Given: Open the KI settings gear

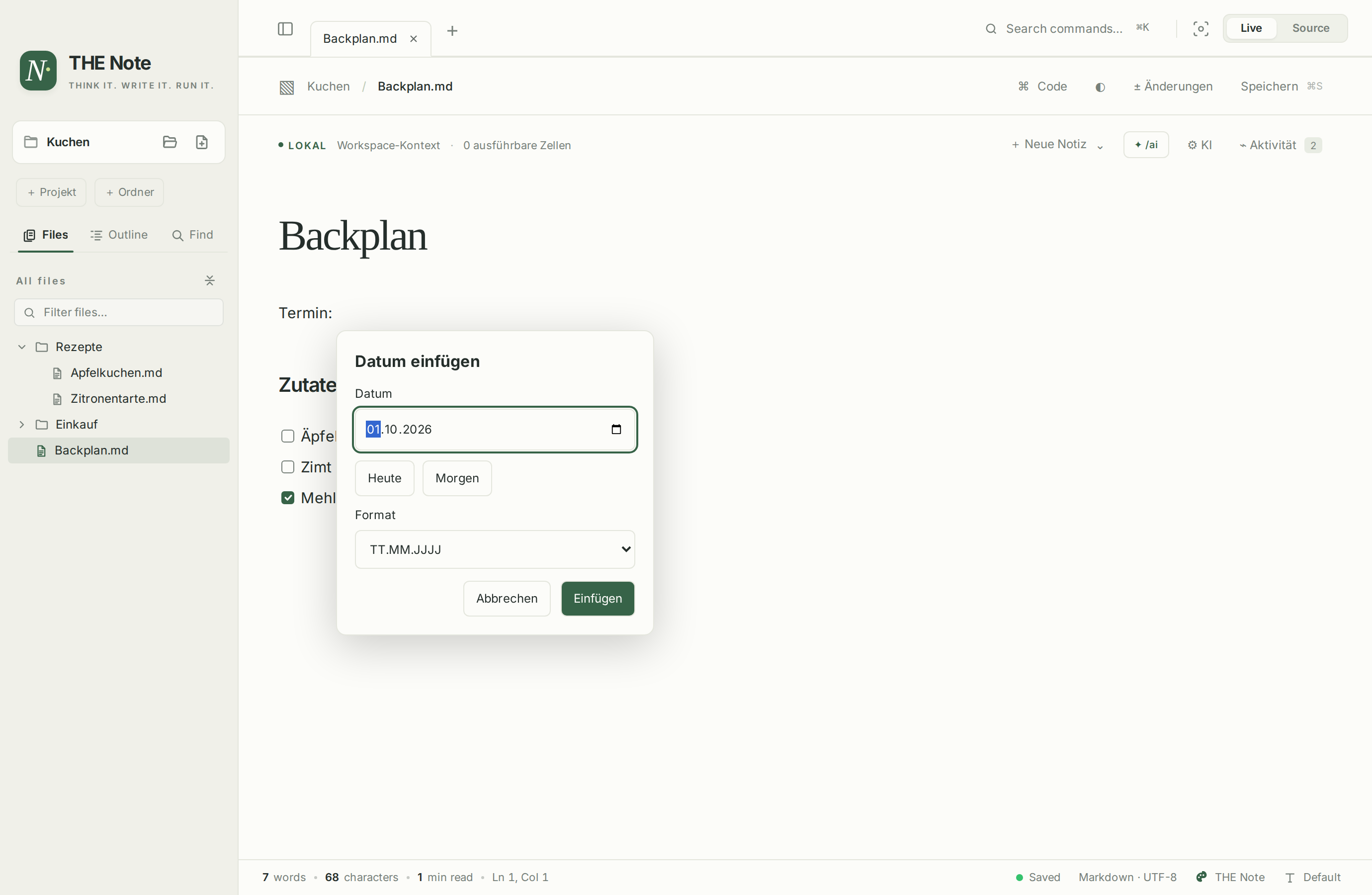Looking at the screenshot, I should (x=1199, y=145).
